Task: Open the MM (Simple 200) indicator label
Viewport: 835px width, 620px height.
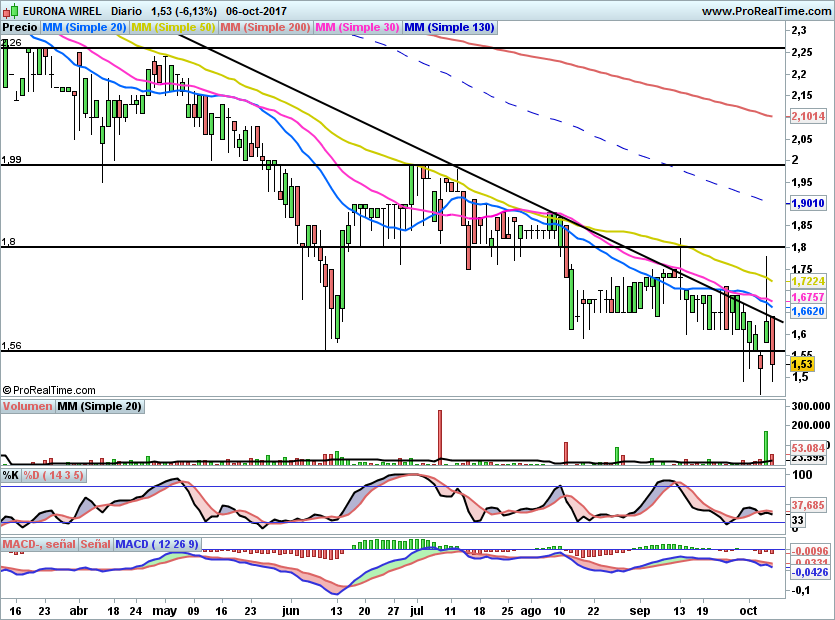Action: click(265, 27)
